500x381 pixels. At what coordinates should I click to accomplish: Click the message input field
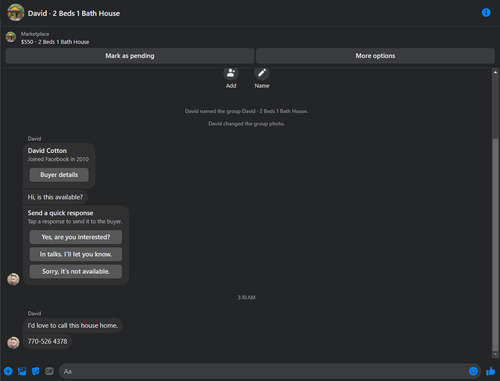(x=263, y=371)
